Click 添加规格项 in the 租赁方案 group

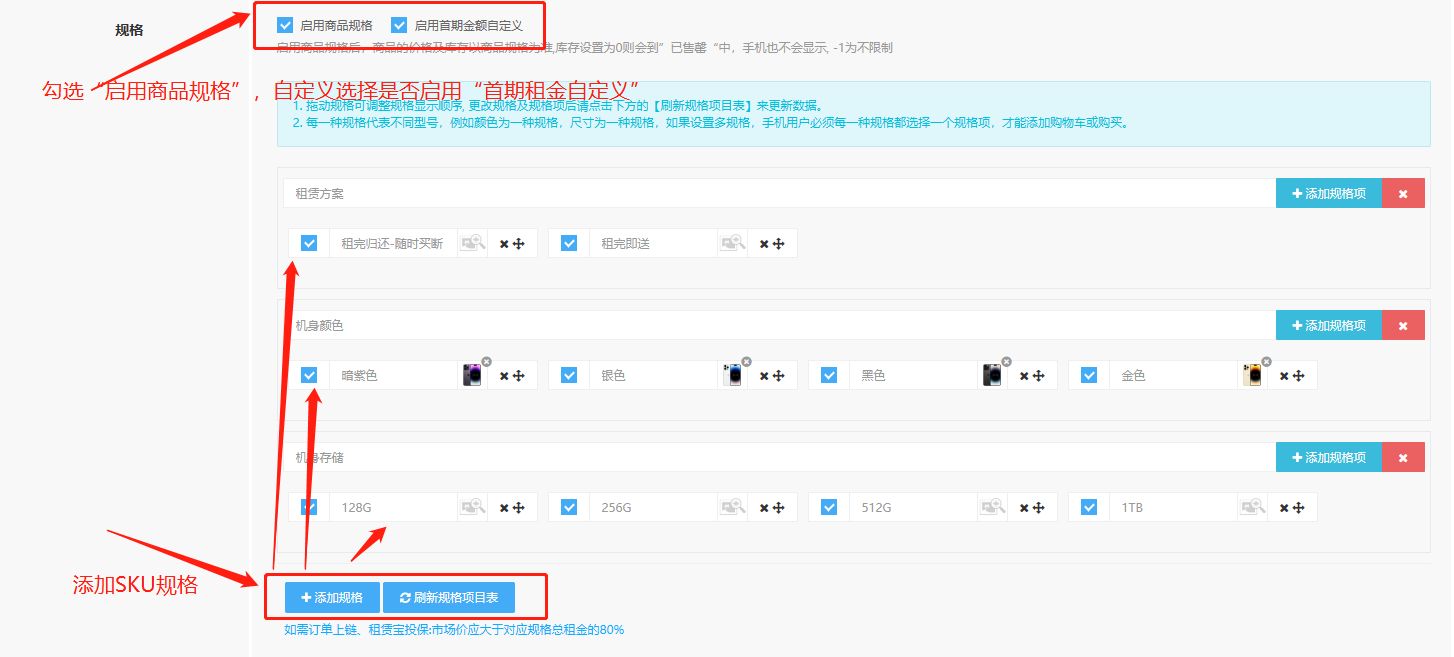tap(1329, 193)
